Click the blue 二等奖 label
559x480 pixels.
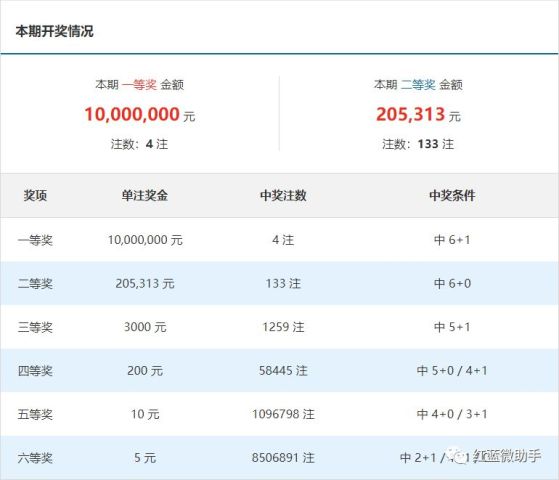pyautogui.click(x=418, y=85)
